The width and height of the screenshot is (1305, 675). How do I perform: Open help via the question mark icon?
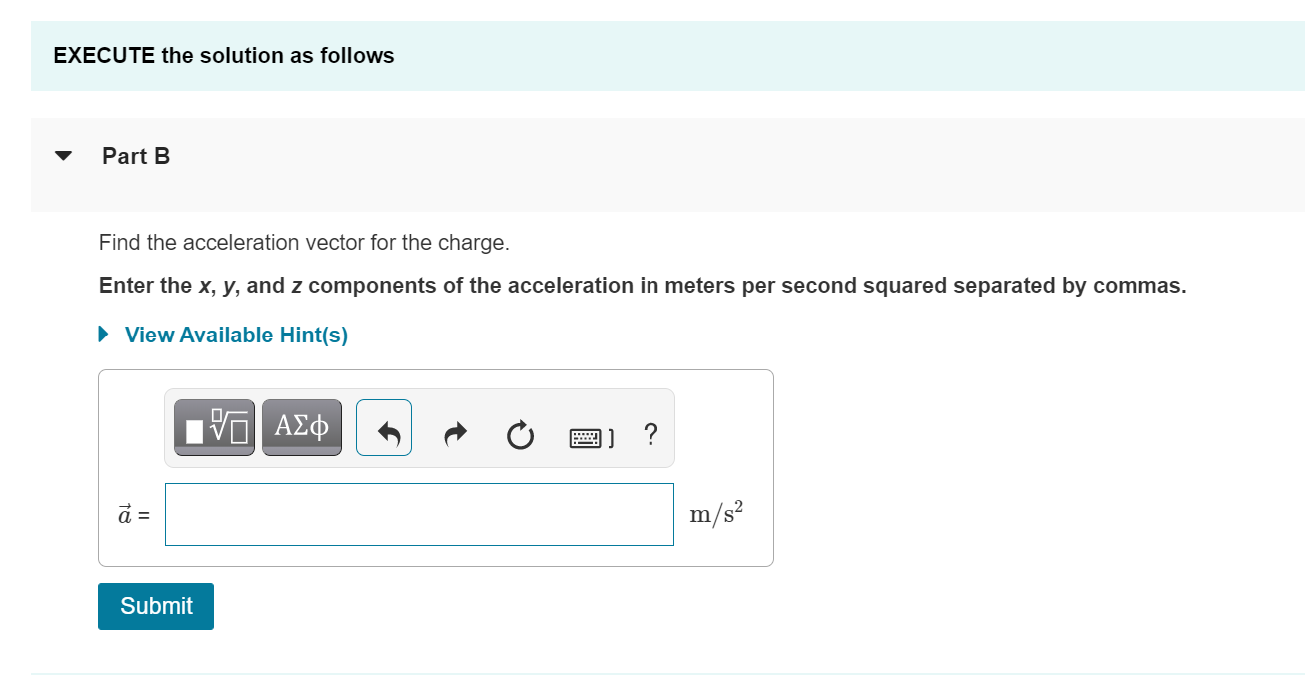(x=650, y=435)
